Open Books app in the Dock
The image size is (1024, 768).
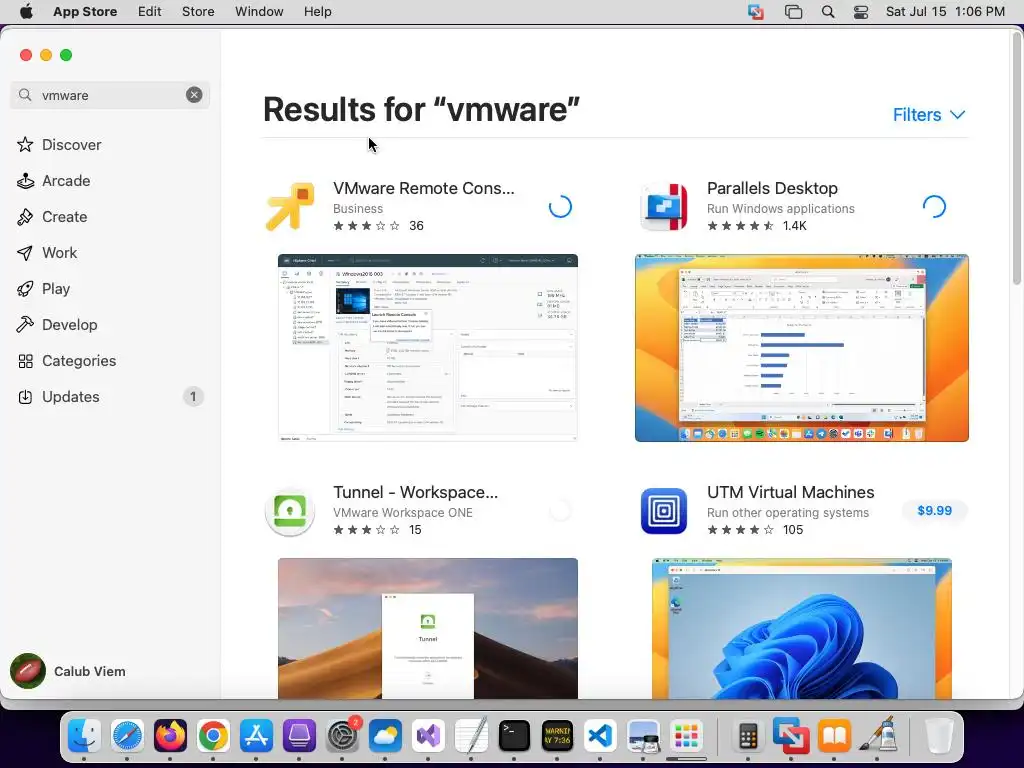[x=834, y=737]
